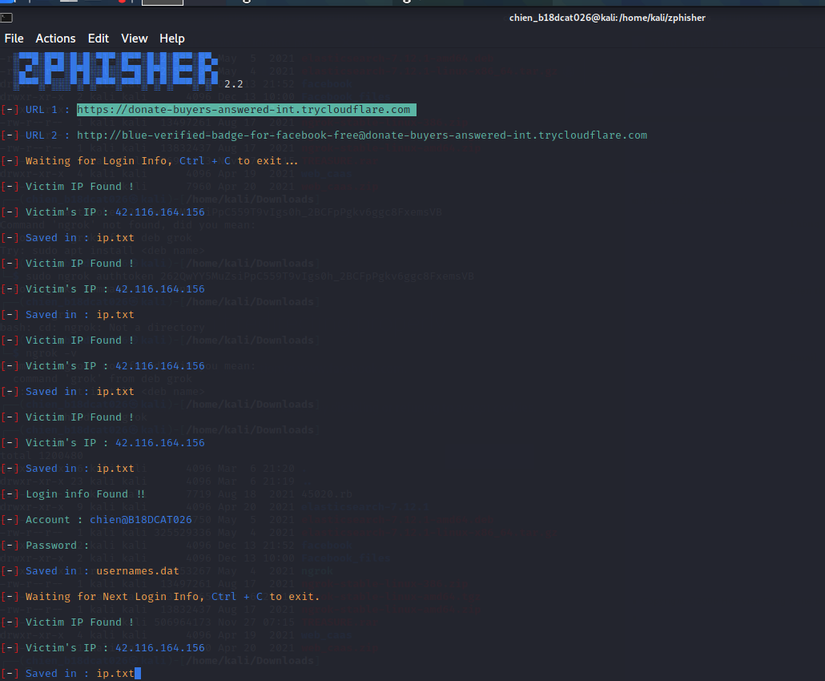Open the Edit menu

98,38
